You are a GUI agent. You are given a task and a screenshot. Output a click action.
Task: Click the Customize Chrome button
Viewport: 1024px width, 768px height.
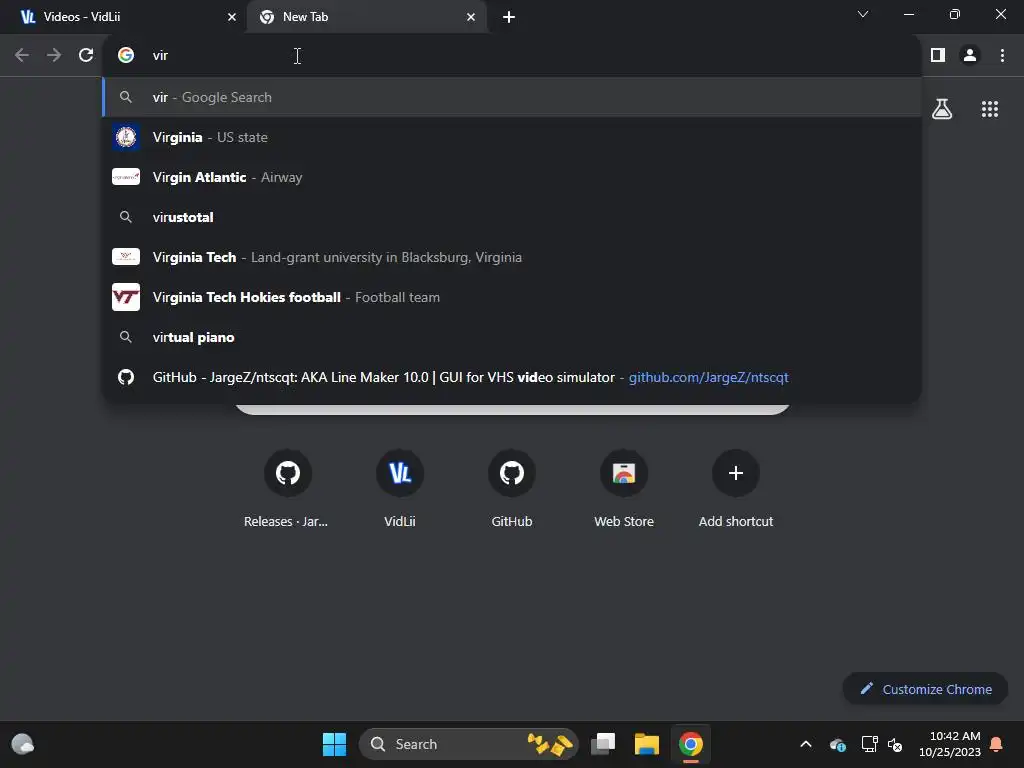(x=925, y=689)
